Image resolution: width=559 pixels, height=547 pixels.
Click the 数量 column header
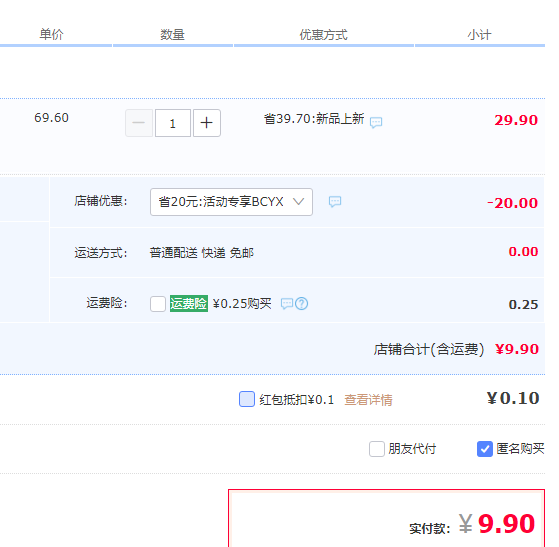tap(173, 35)
